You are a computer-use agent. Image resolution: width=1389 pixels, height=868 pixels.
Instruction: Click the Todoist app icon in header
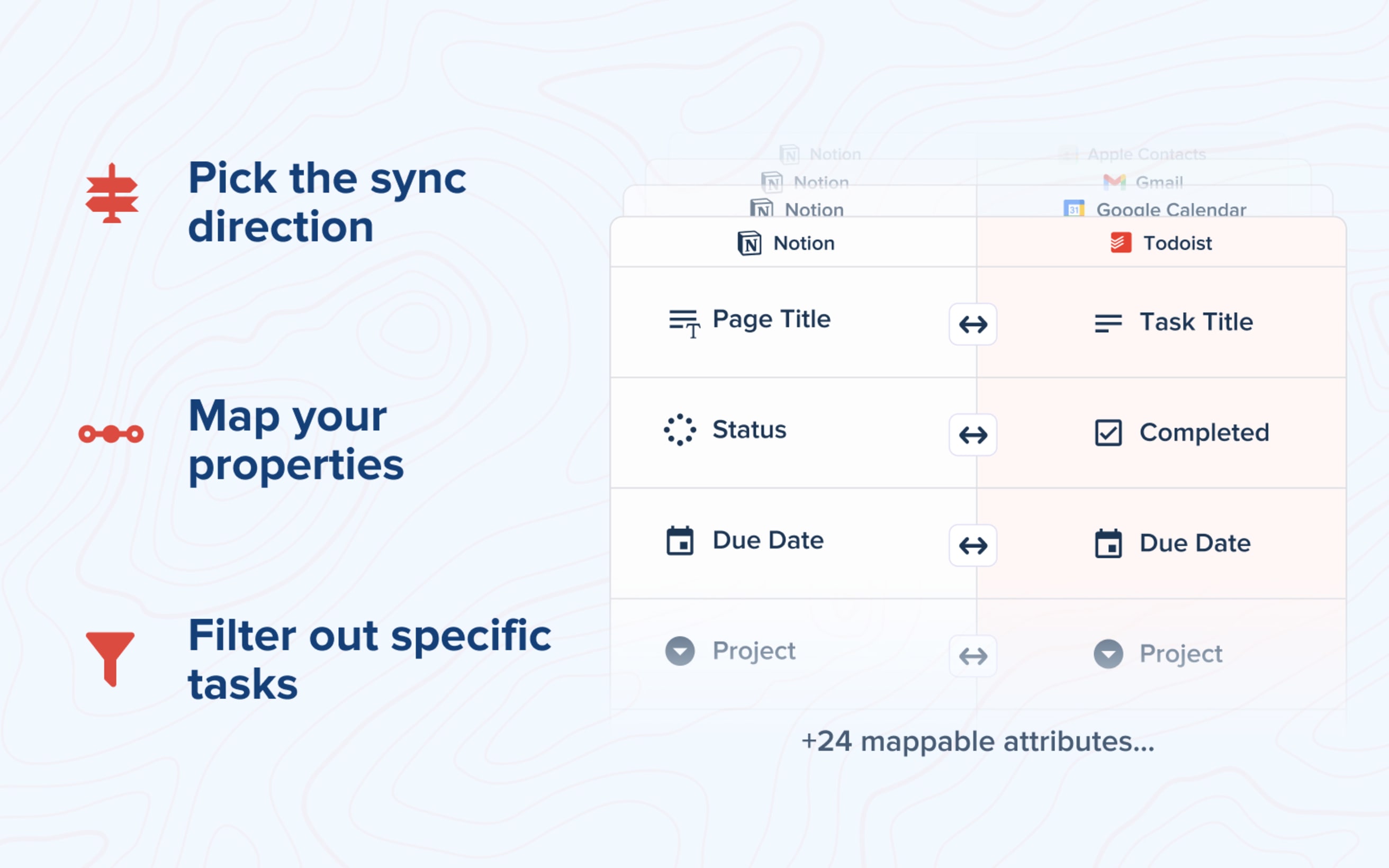pos(1120,243)
